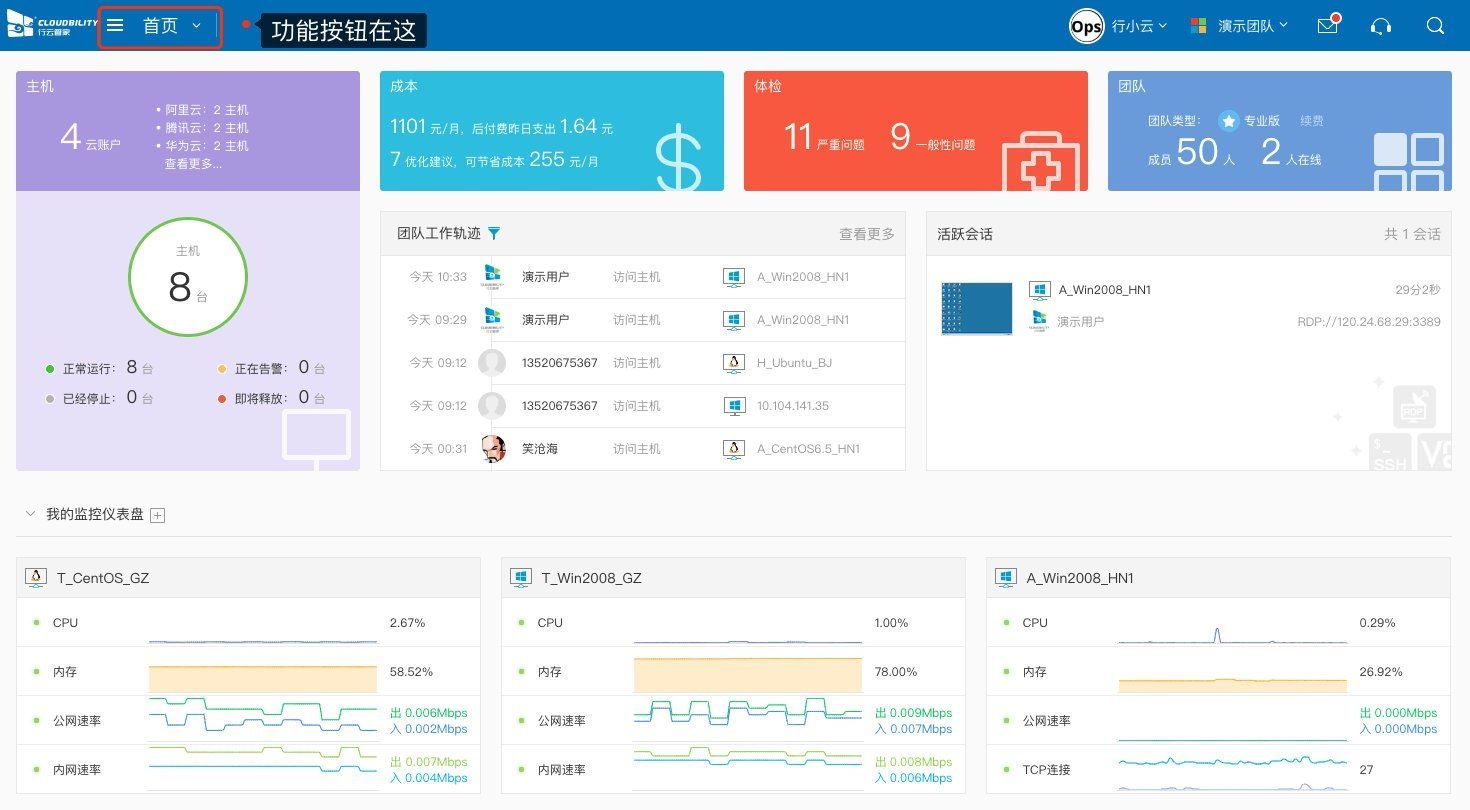Open the T_Win2008_GZ panel title
Screen dimensions: 1470x810
592,578
